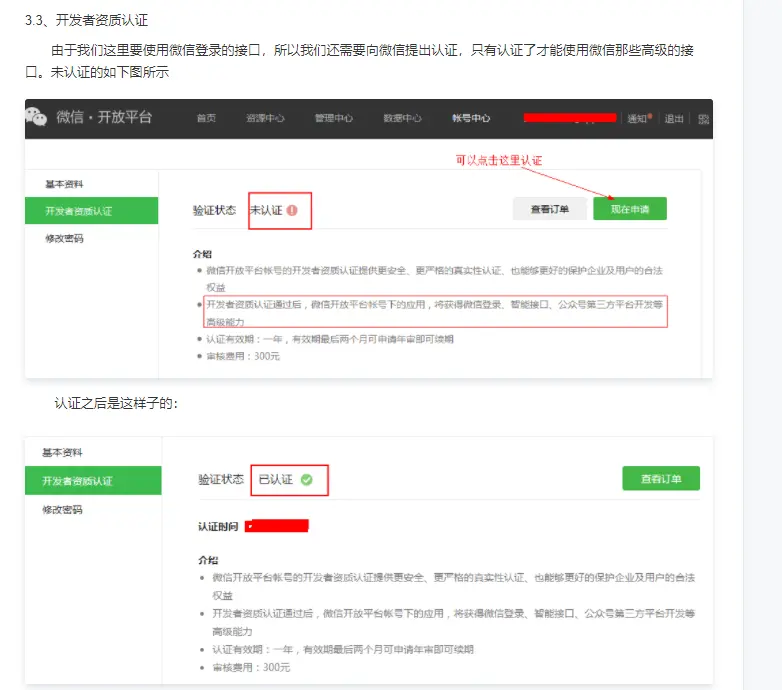Click the 微信·开放平台 title text
This screenshot has width=782, height=690.
(104, 117)
